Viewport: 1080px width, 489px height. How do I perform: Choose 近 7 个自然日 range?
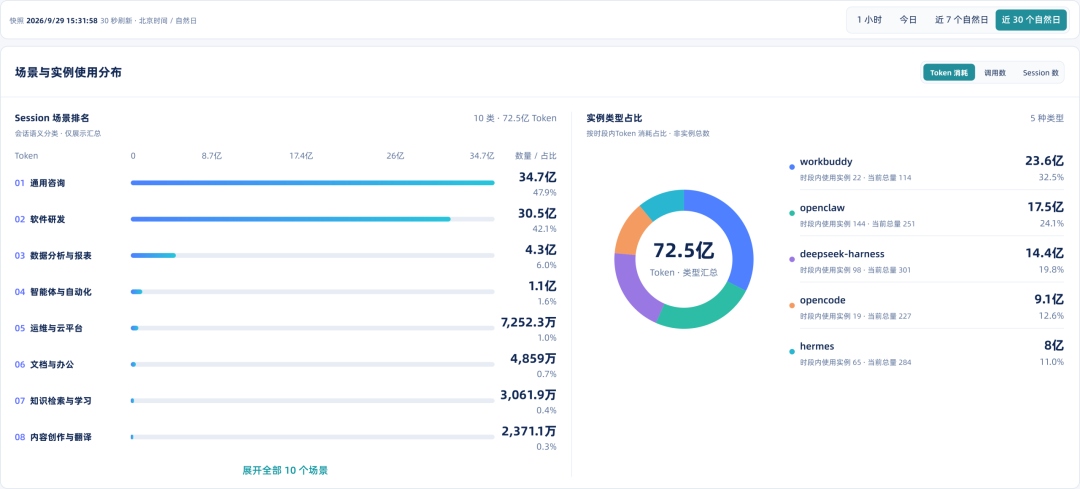tap(961, 20)
